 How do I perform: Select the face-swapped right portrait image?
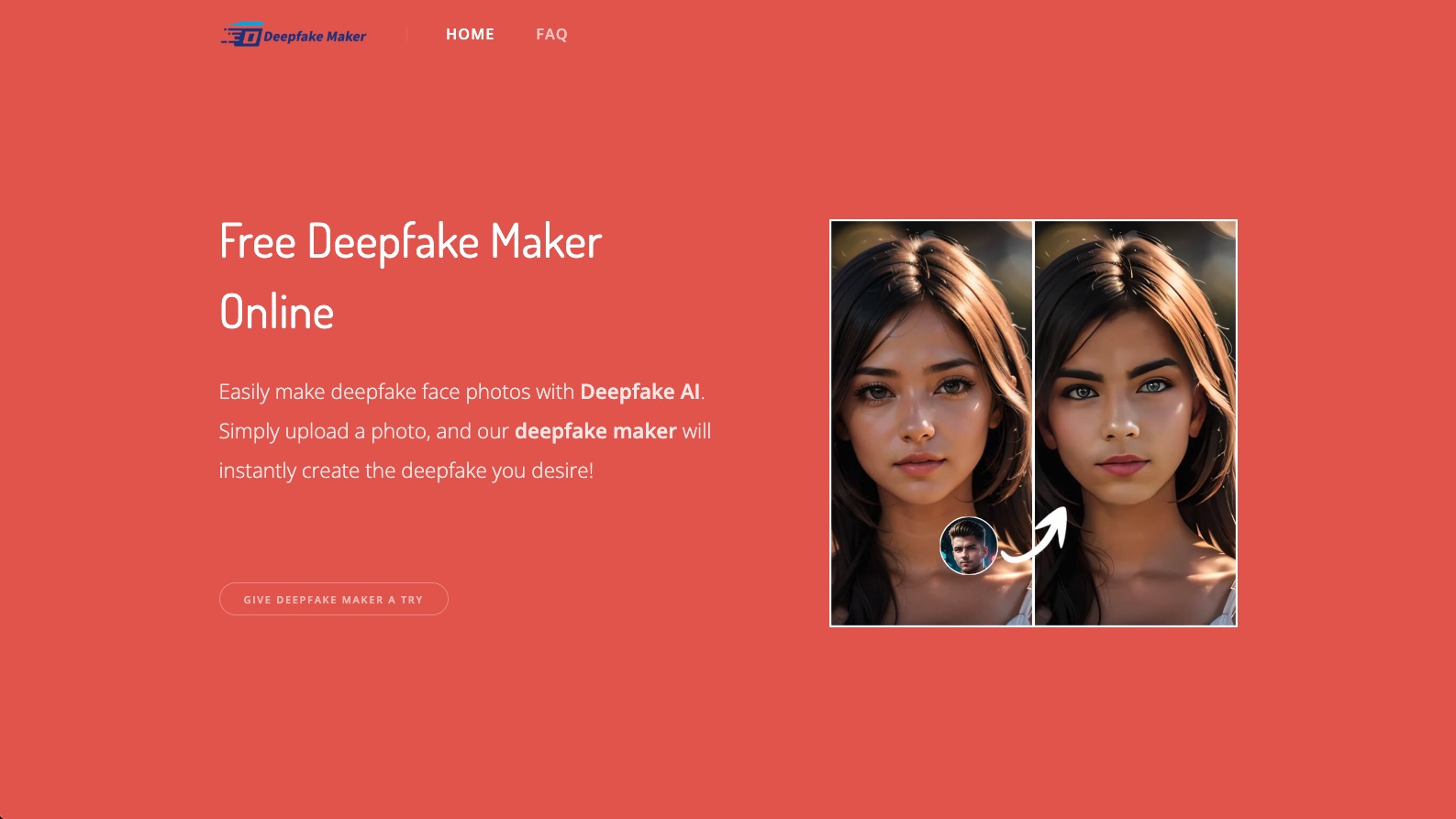[1136, 423]
